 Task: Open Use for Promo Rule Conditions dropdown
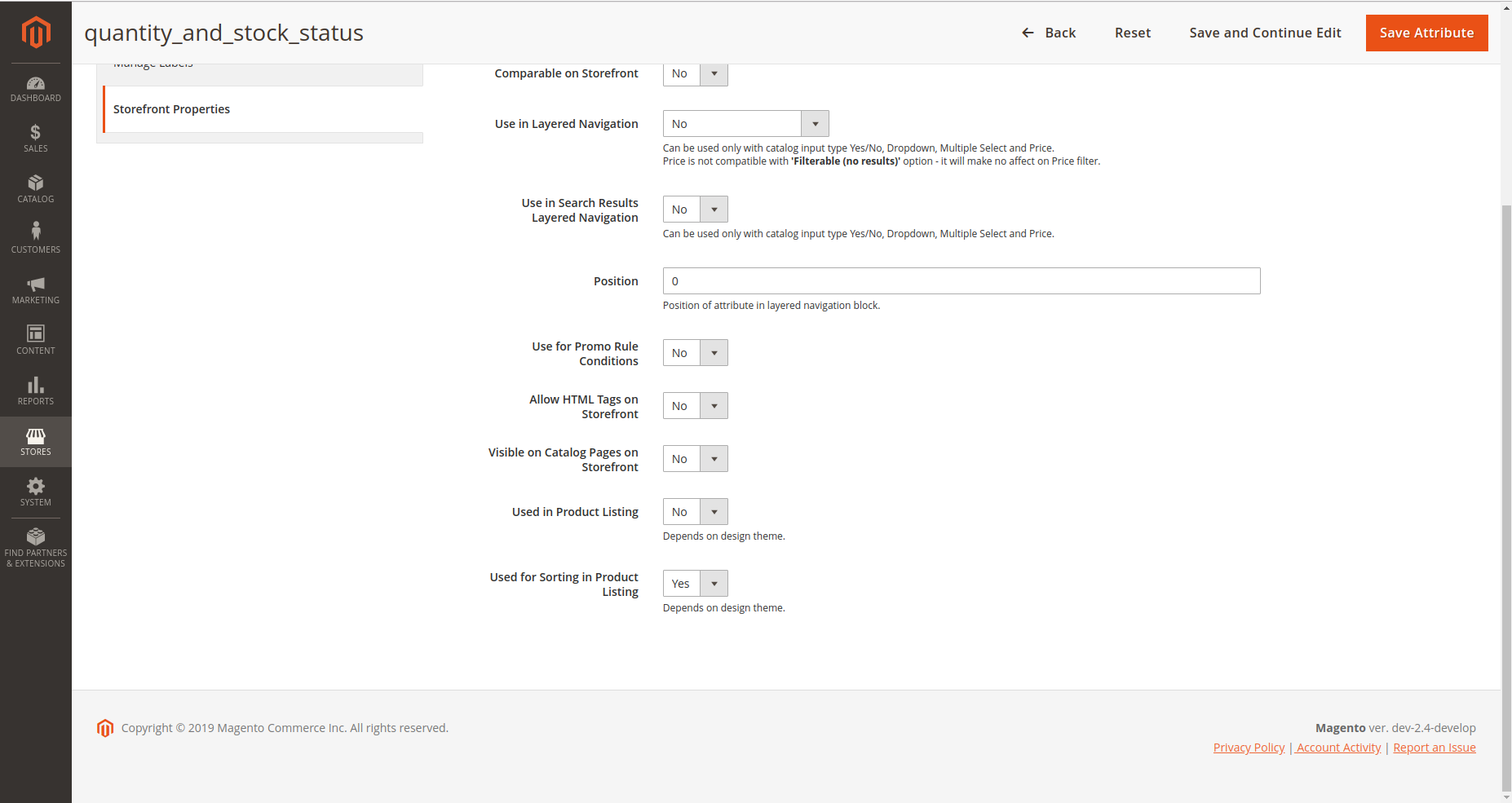click(x=695, y=353)
